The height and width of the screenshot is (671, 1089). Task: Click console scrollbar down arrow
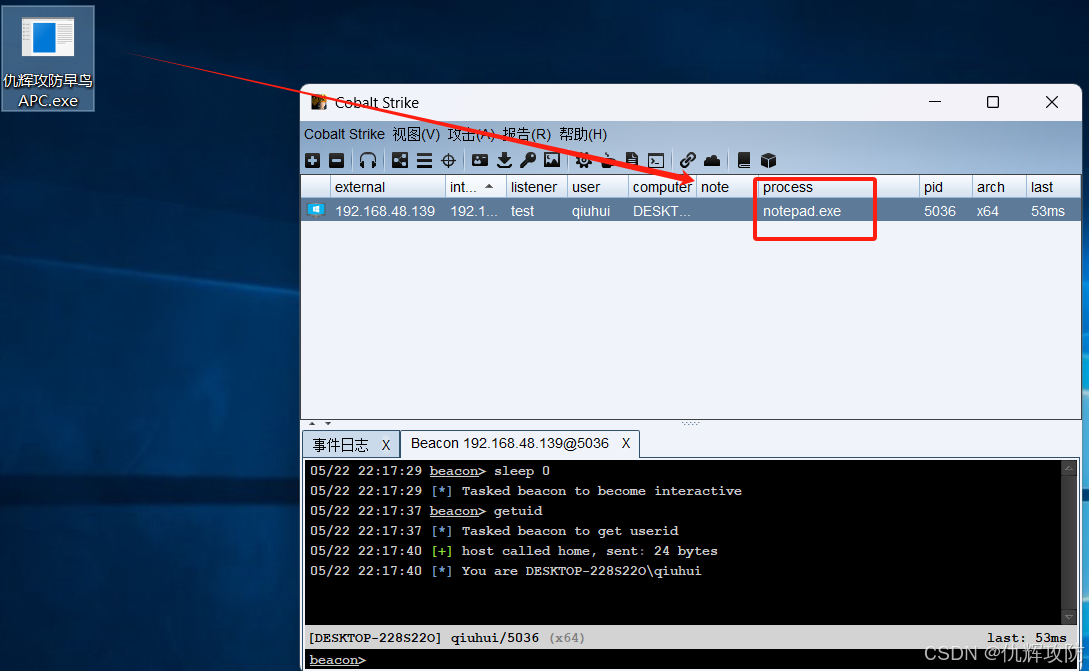1069,617
